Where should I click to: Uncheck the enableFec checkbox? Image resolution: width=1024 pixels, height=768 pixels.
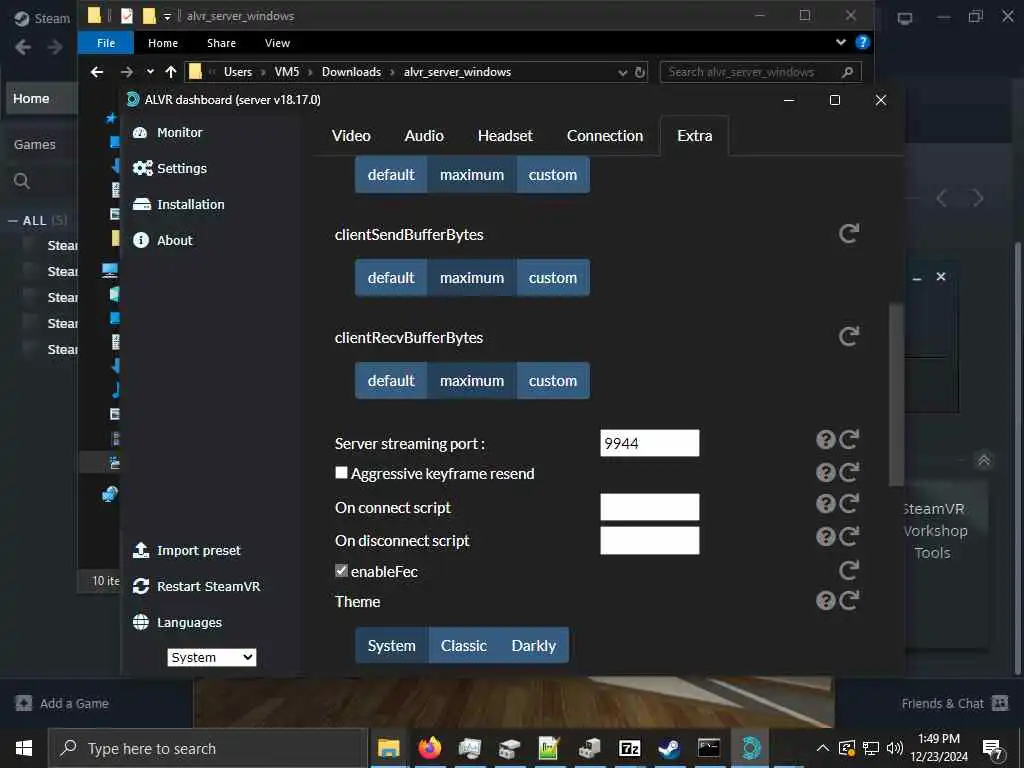[x=341, y=570]
